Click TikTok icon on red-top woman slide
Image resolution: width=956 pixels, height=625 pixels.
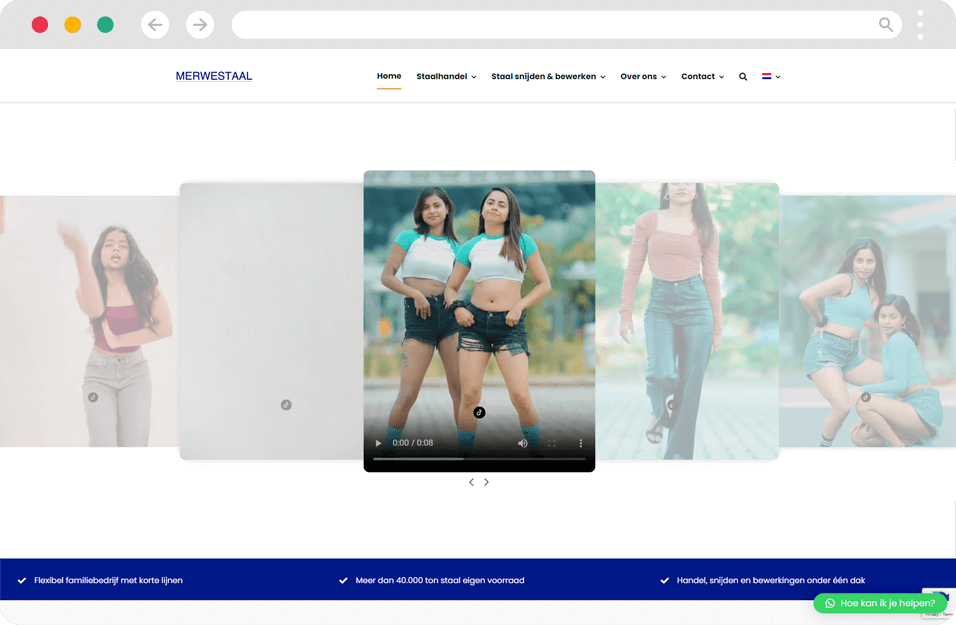93,397
